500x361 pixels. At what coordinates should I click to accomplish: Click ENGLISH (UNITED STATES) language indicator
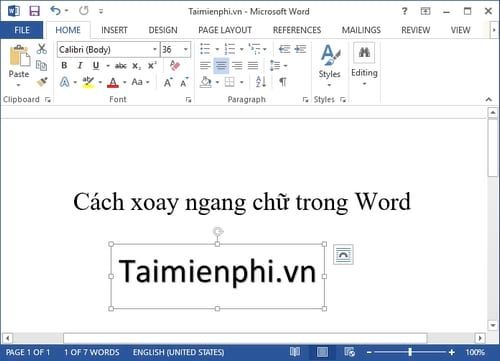point(178,352)
